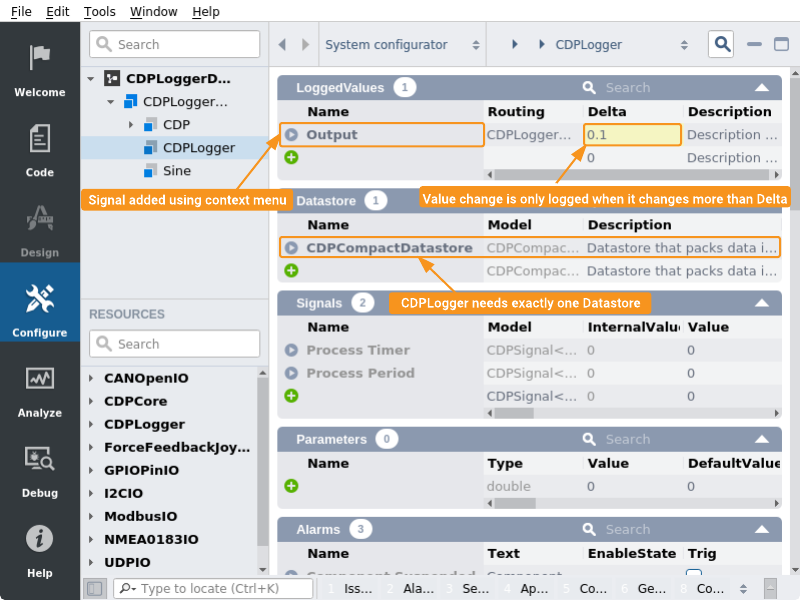Image resolution: width=800 pixels, height=600 pixels.
Task: Open the Welcome mode
Action: (x=40, y=70)
